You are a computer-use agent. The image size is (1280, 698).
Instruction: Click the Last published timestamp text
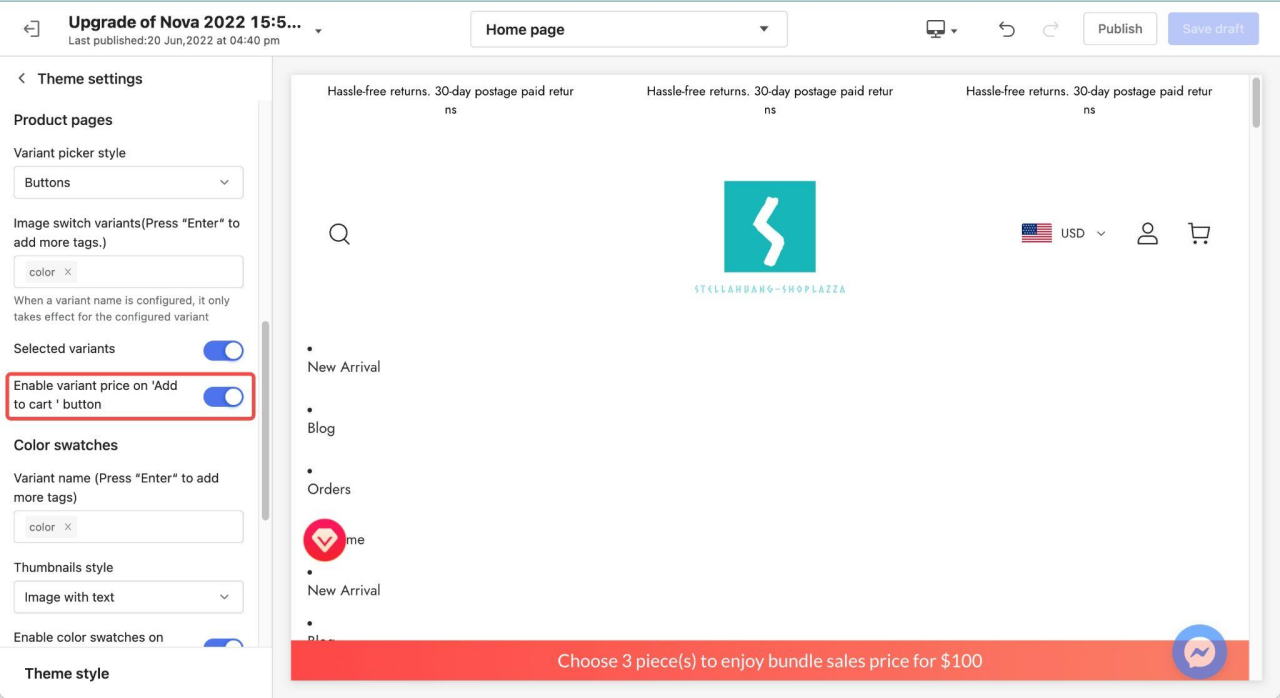point(174,41)
